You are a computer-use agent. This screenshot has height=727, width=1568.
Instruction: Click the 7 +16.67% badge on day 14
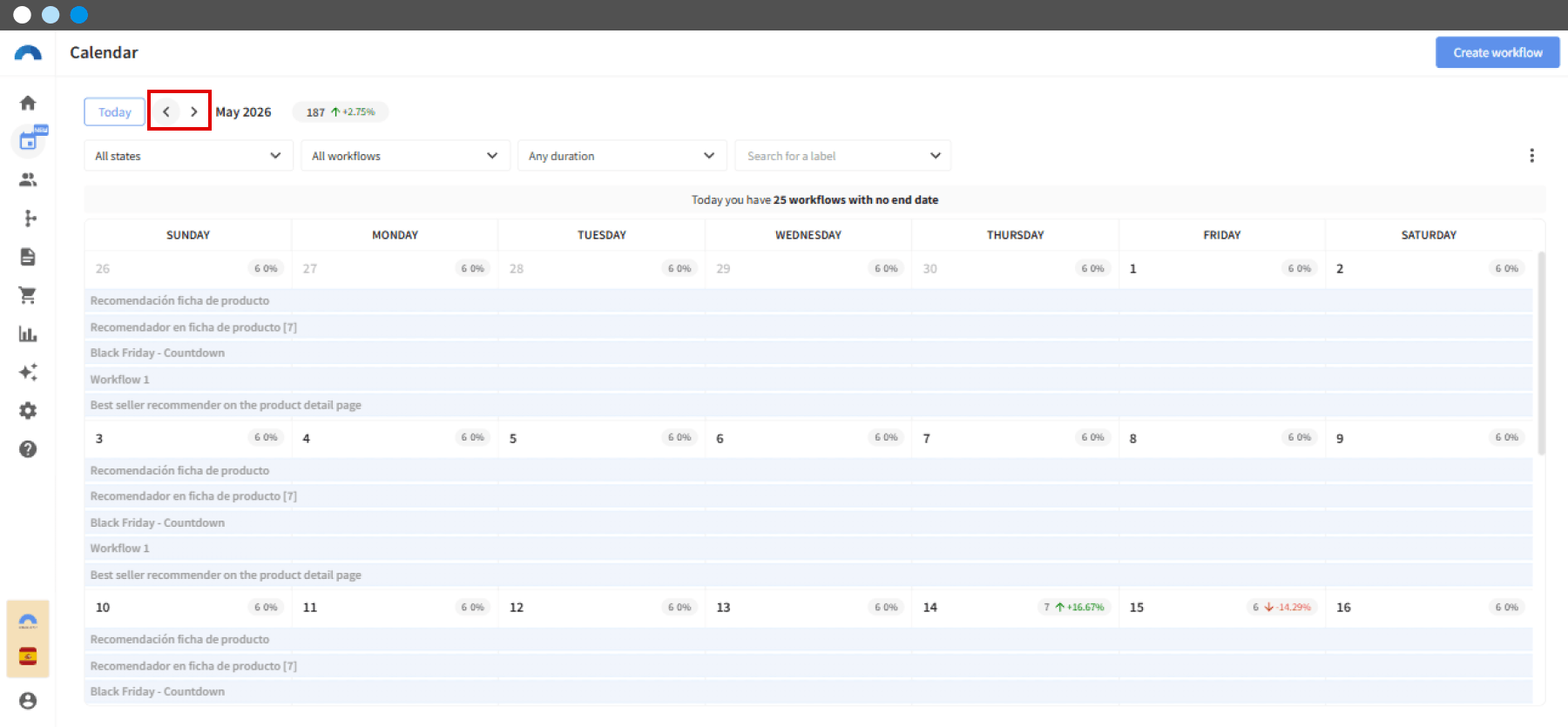[1074, 607]
